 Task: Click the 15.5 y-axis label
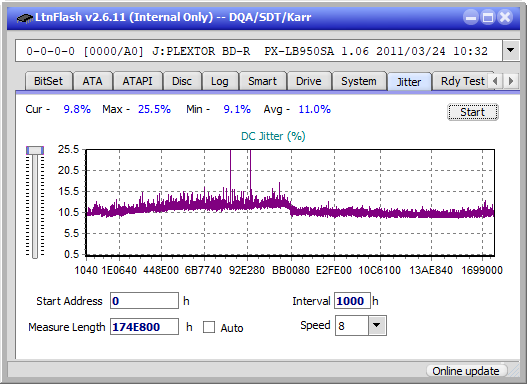click(x=68, y=191)
